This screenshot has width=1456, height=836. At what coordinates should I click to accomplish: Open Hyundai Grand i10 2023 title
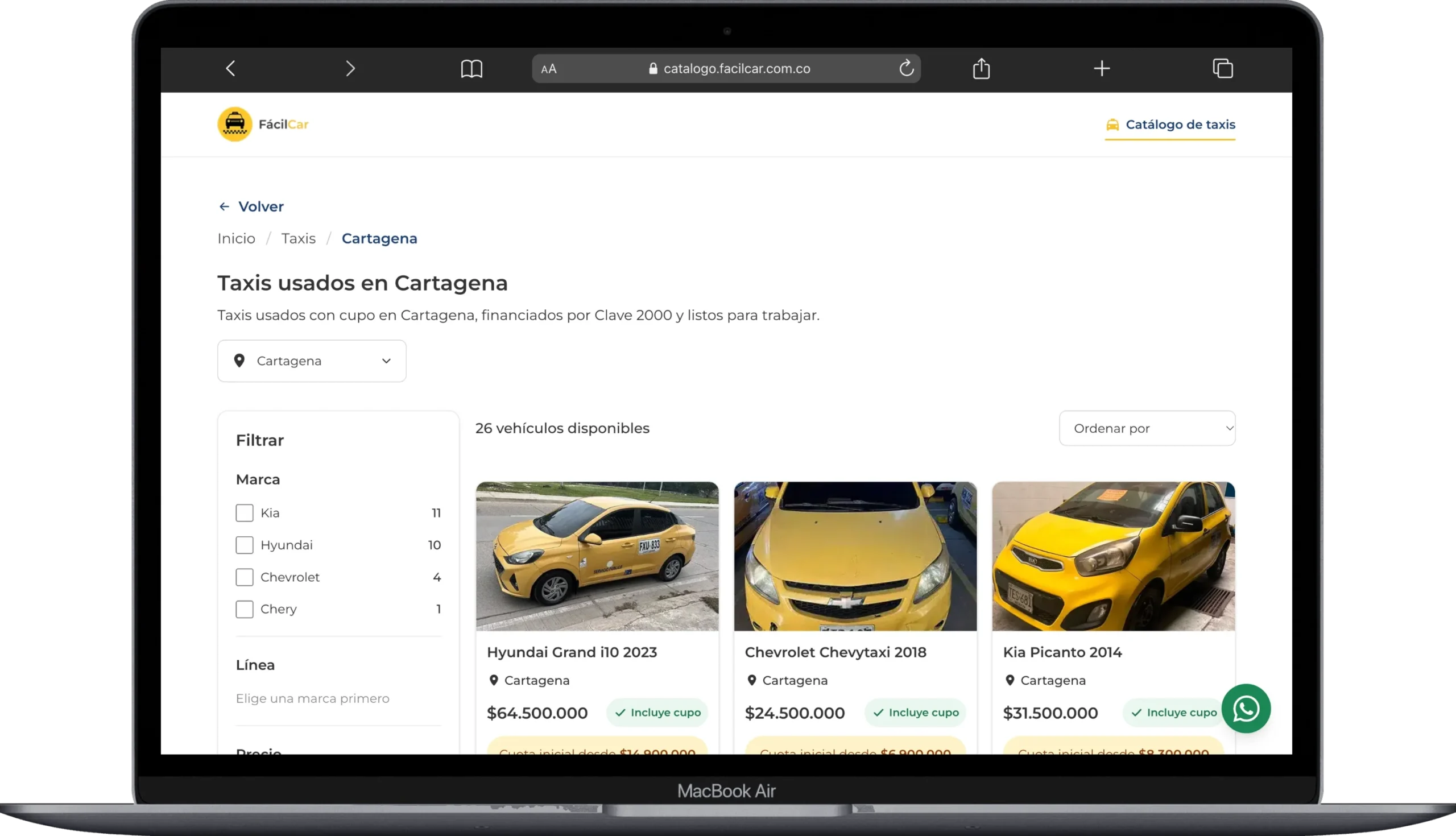tap(572, 652)
